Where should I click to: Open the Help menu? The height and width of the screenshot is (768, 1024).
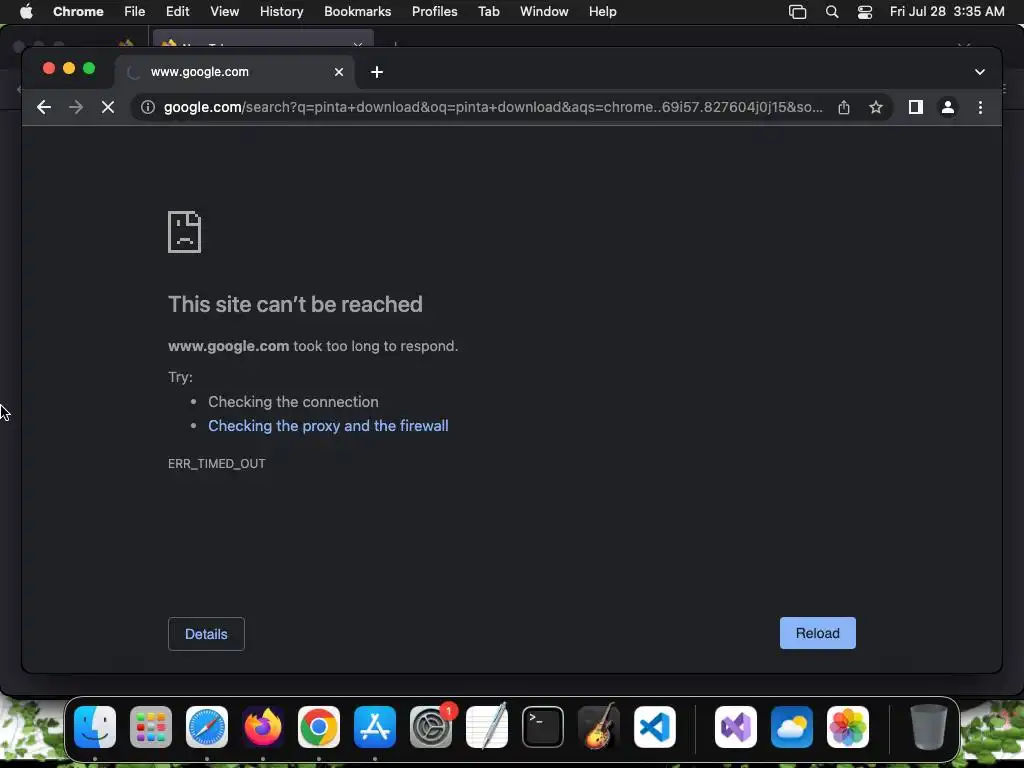coord(602,12)
